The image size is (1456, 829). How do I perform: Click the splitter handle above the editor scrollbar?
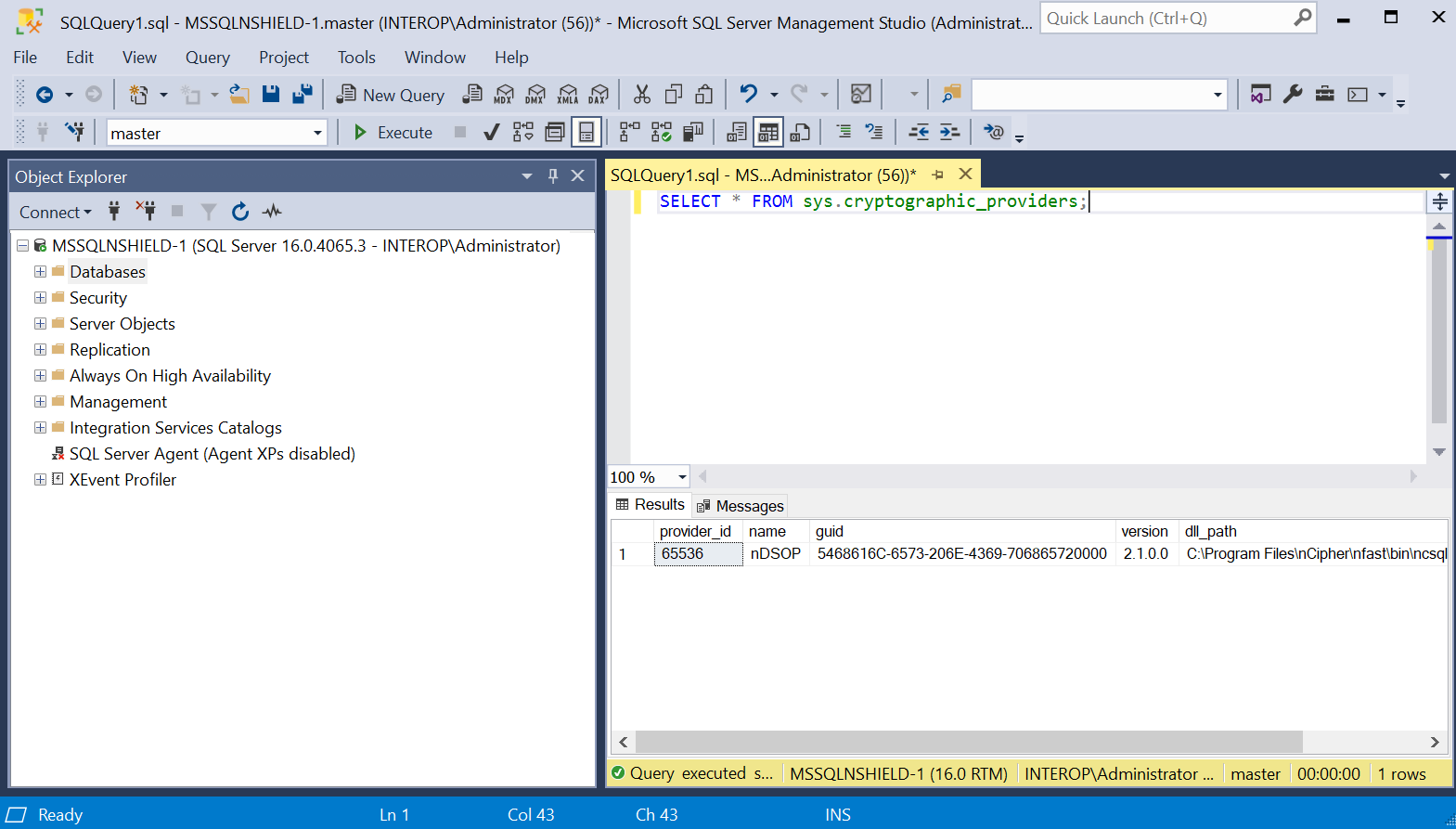[1439, 201]
